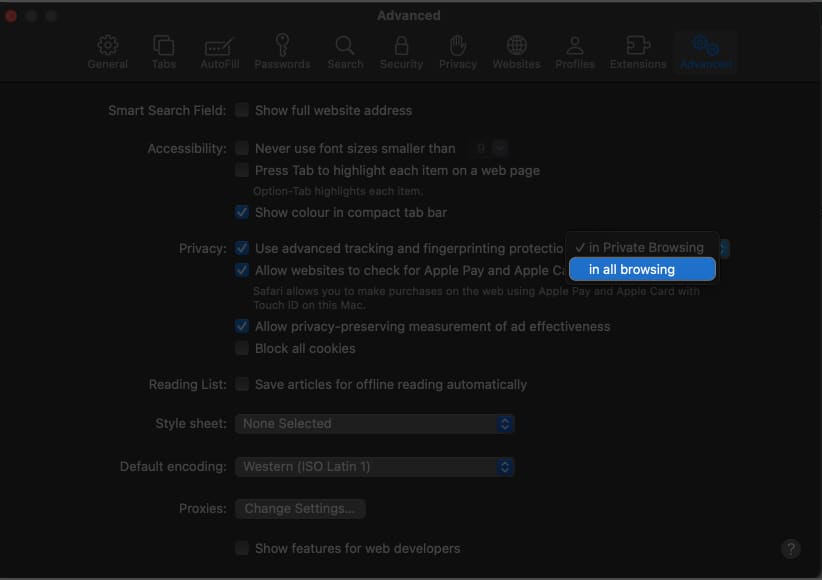Disable privacy-preserving measurement of ad effectiveness
Viewport: 822px width, 580px height.
(x=242, y=326)
